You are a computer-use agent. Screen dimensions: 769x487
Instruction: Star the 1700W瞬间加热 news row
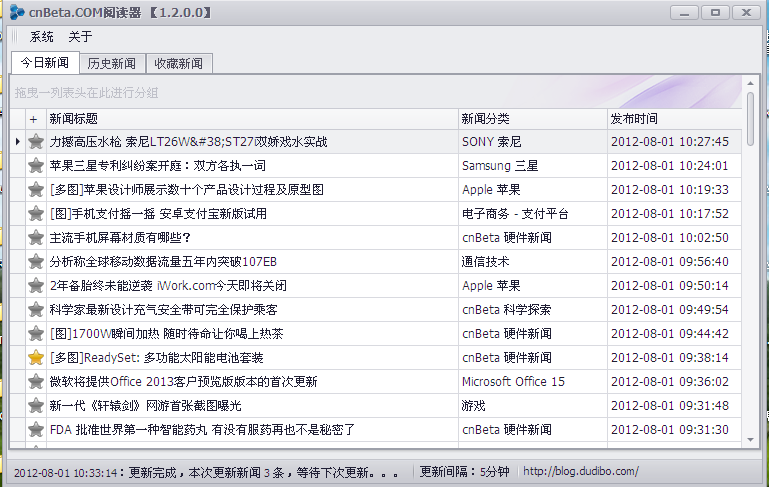36,334
